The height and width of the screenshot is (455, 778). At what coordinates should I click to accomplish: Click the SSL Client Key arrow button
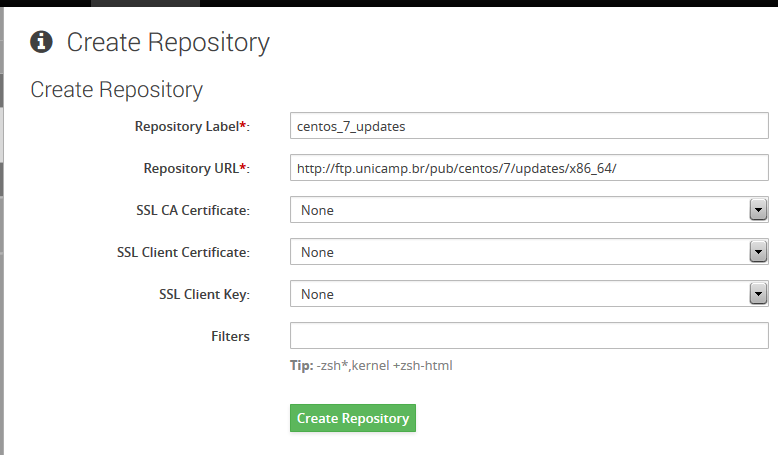[758, 294]
